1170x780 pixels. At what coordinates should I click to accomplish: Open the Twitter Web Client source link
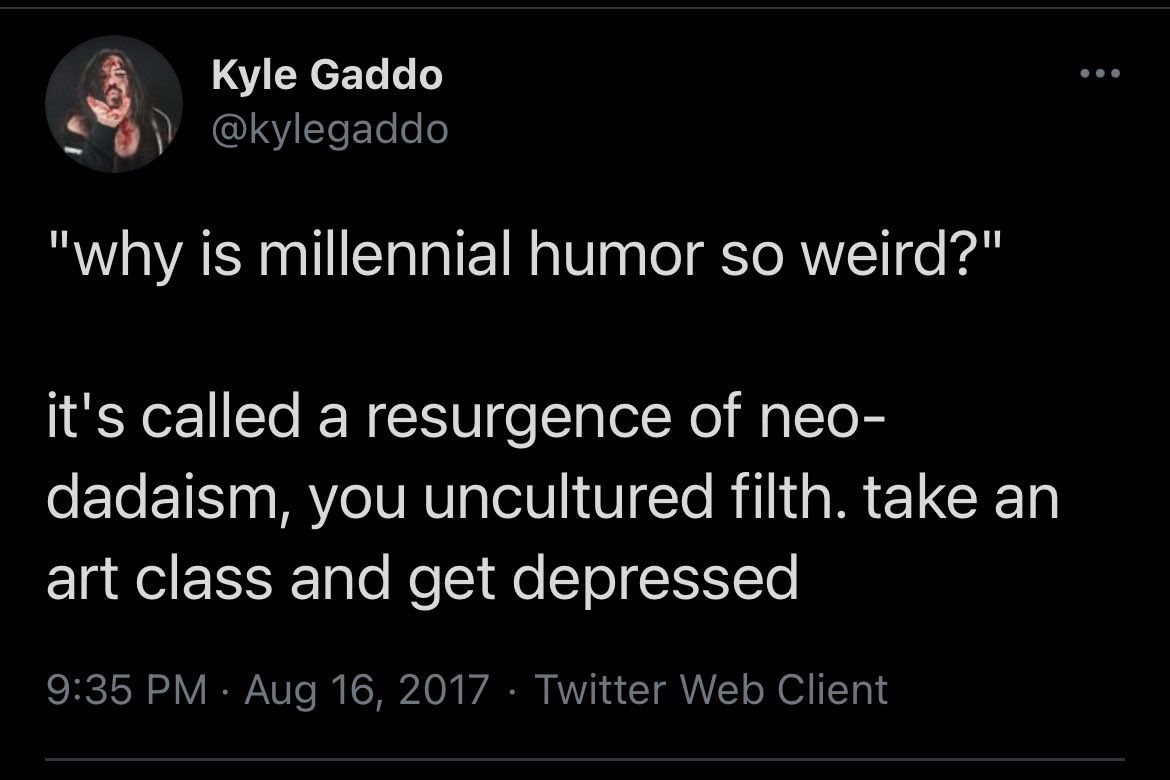coord(712,689)
